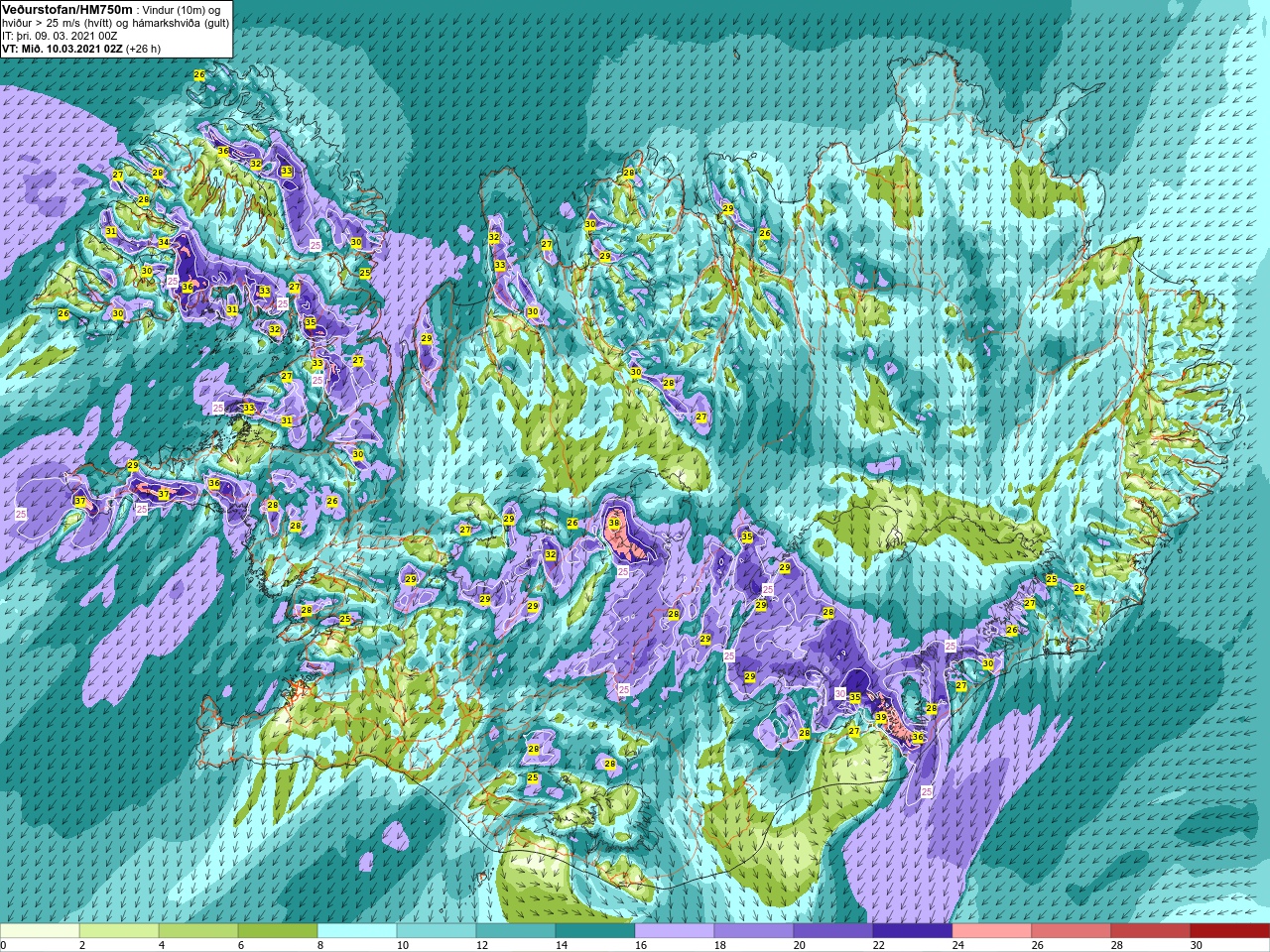Viewport: 1270px width, 952px height.
Task: Click the '0' tick on the color scale
Action: [x=4, y=945]
